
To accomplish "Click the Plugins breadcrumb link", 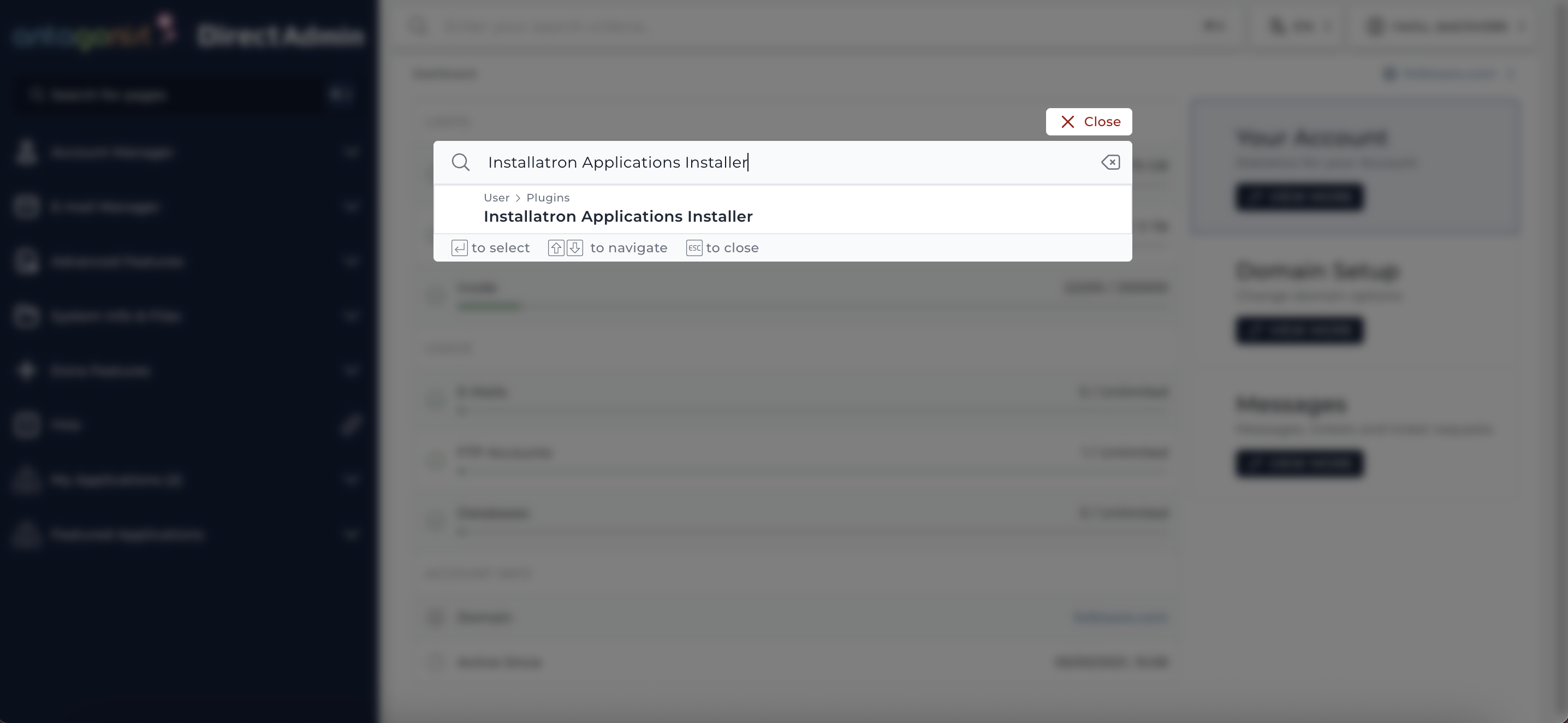I will coord(548,197).
